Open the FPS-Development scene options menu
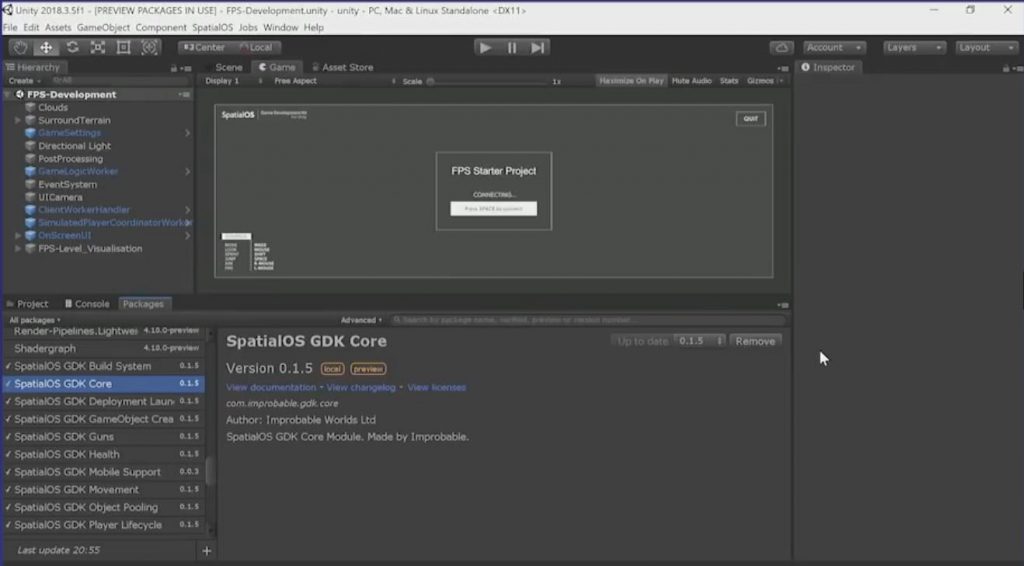Screen dimensions: 1024x566 pyautogui.click(x=184, y=95)
